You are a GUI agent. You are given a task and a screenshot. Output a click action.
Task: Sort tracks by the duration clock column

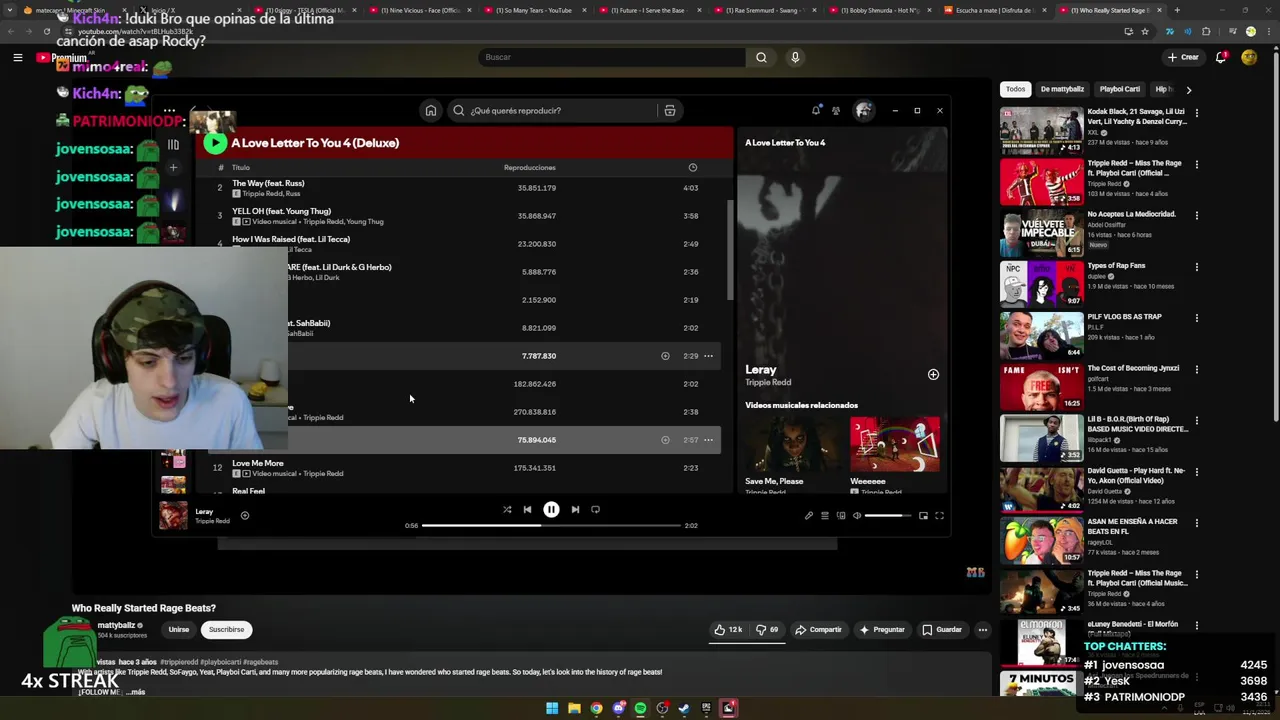coord(692,167)
